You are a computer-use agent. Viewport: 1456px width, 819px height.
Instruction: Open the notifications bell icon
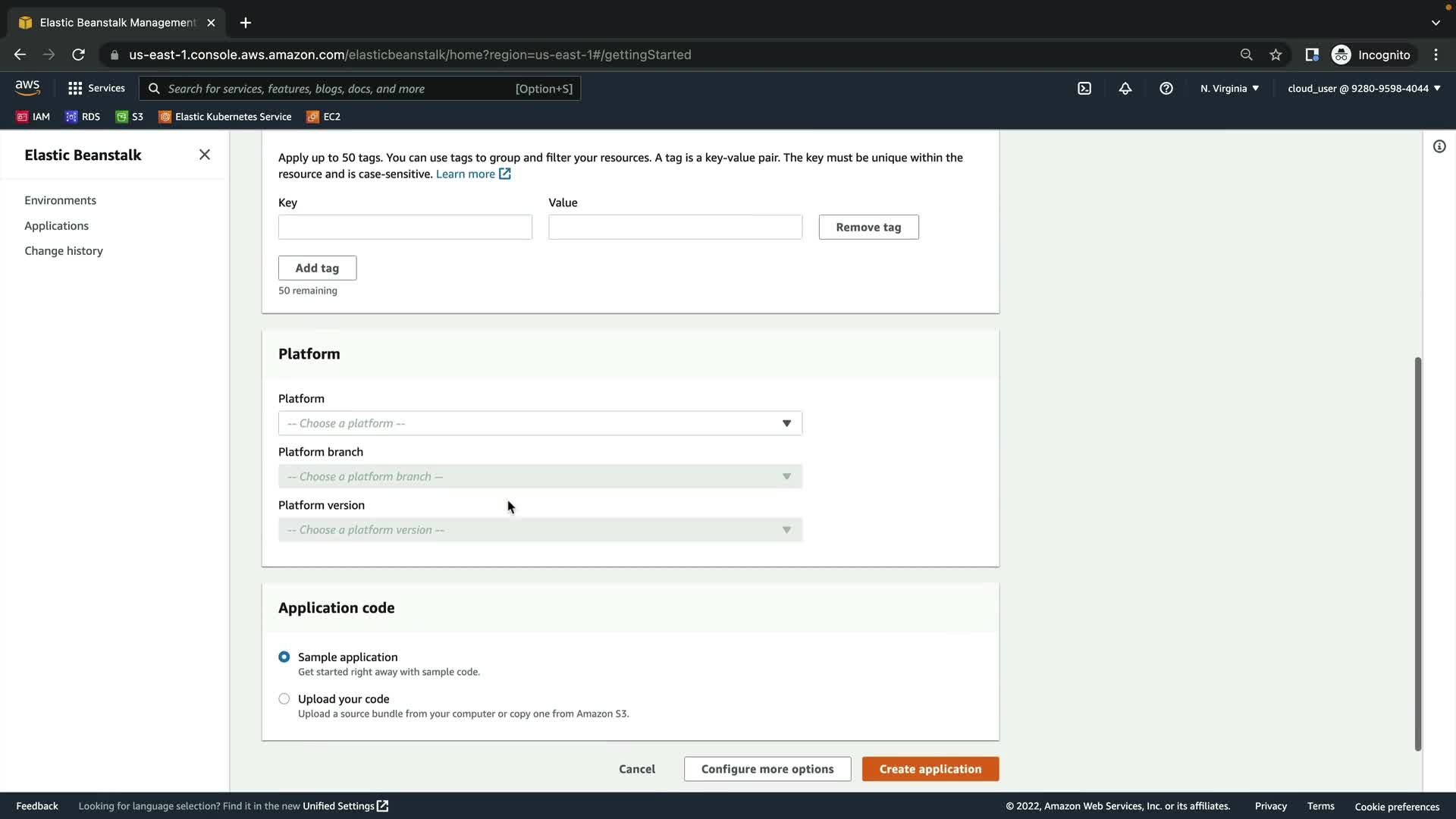click(x=1125, y=89)
